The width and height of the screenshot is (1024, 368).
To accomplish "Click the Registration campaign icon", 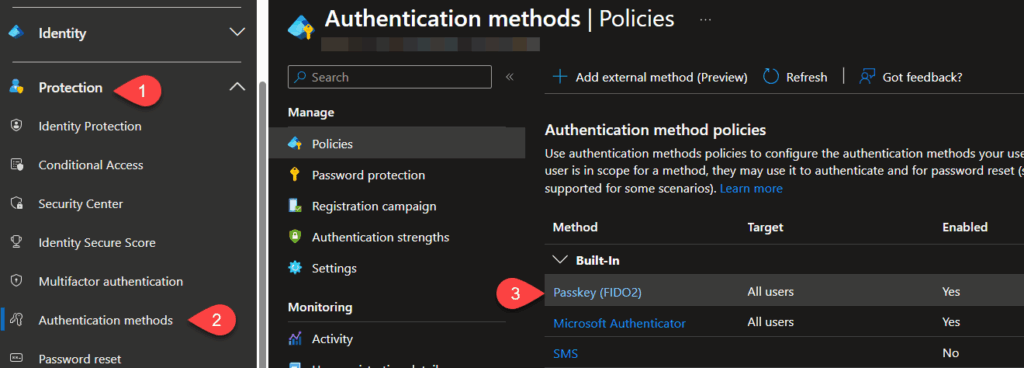I will [x=295, y=206].
